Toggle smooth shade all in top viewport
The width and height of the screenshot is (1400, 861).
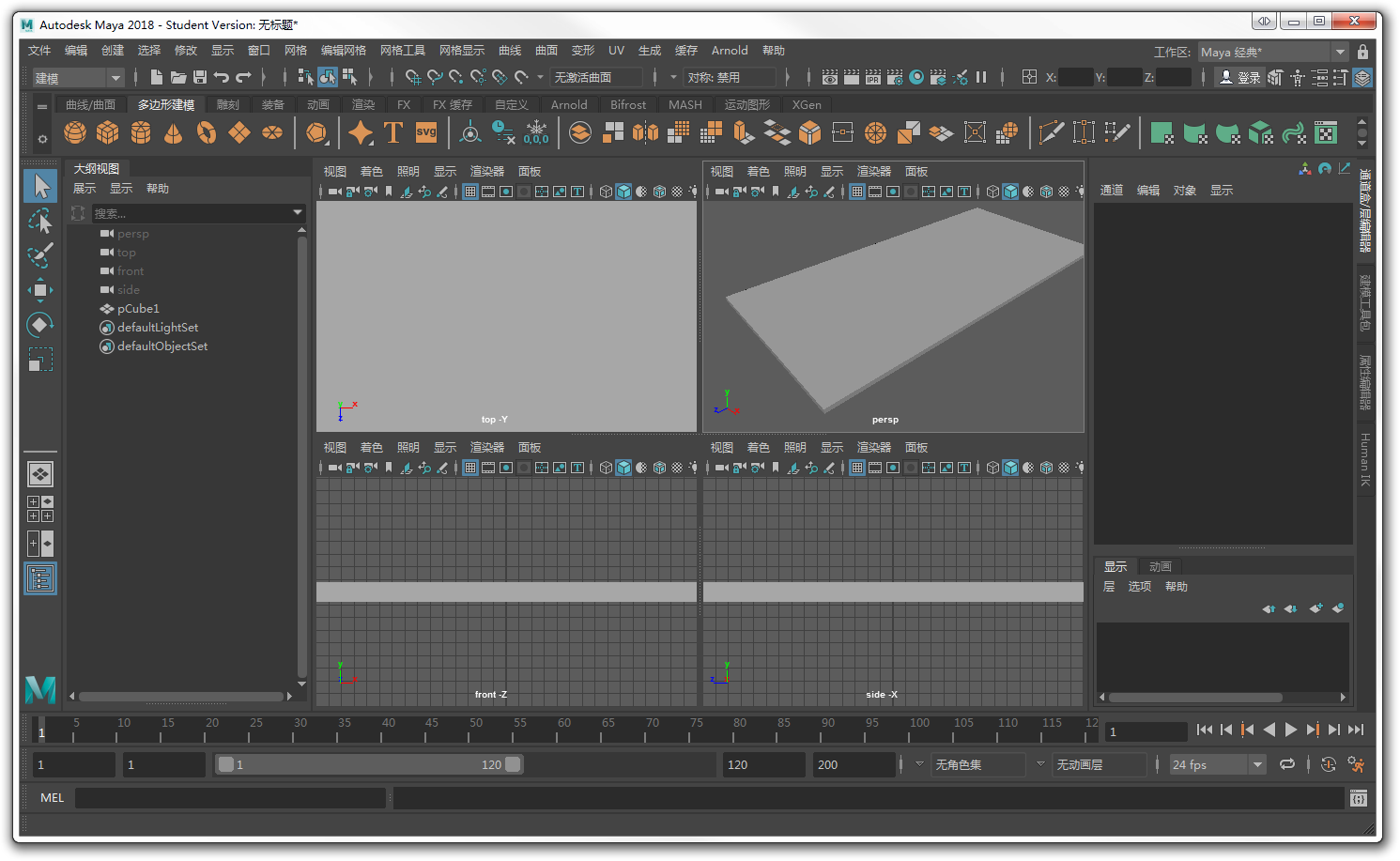click(623, 192)
